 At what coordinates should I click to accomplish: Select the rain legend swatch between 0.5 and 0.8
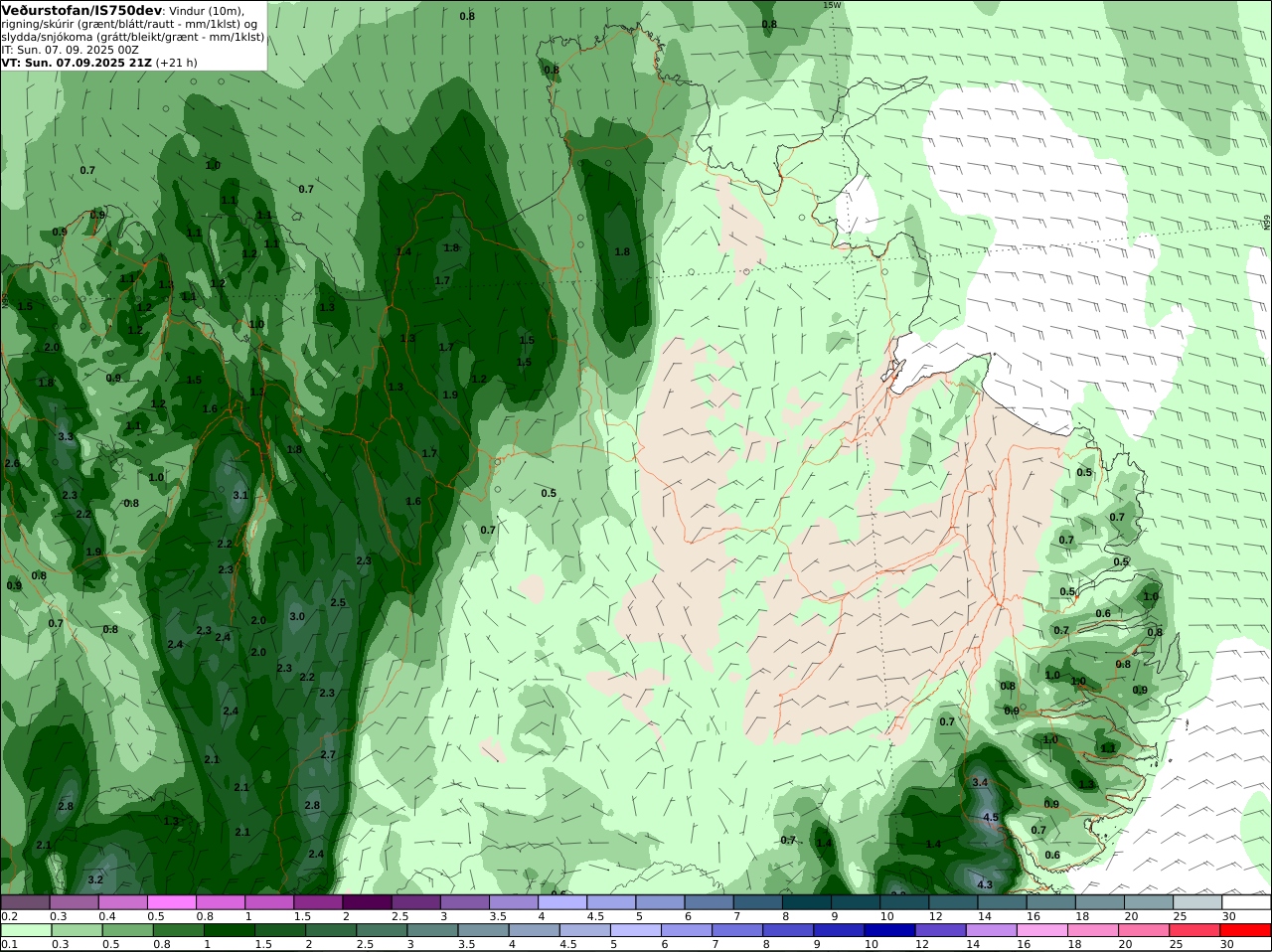[127, 930]
